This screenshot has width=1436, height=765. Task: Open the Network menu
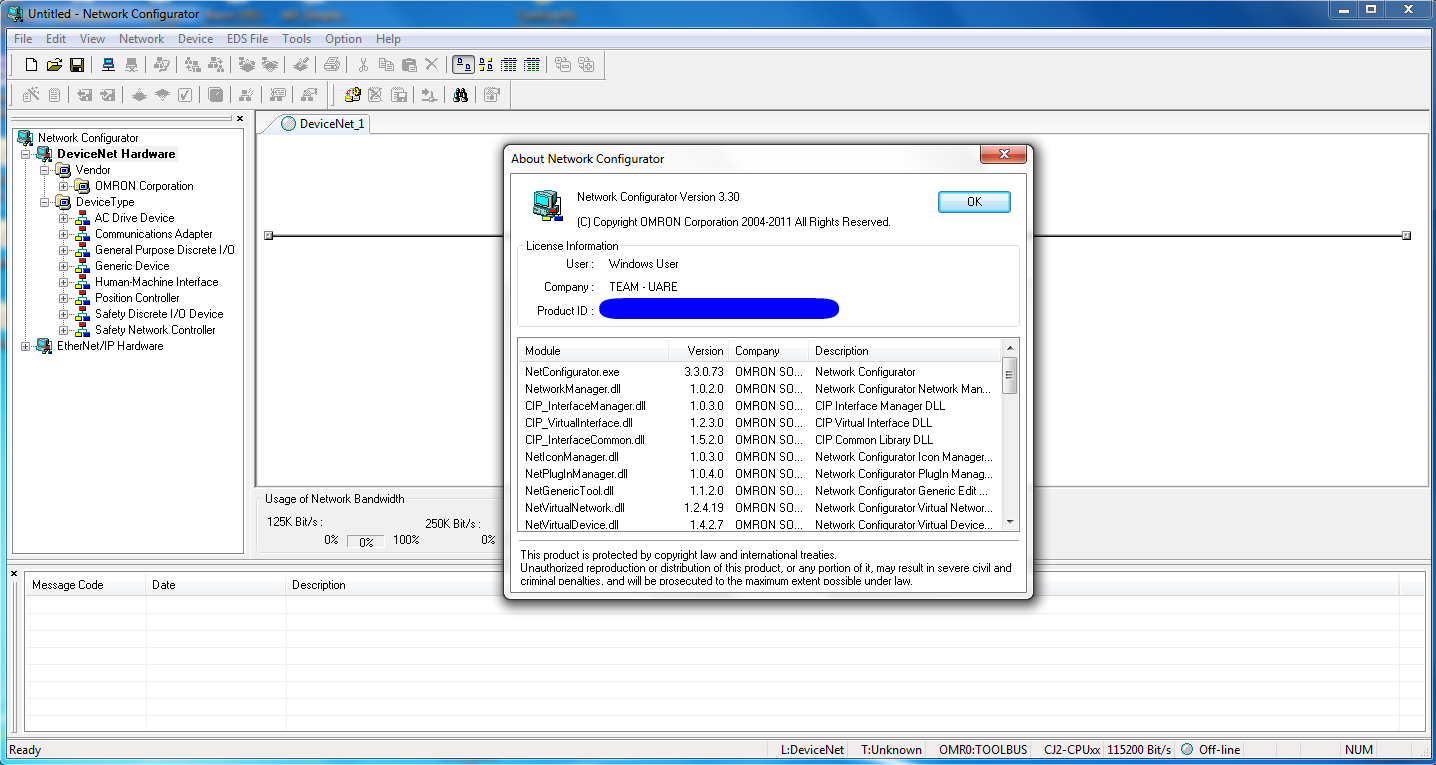click(x=141, y=39)
